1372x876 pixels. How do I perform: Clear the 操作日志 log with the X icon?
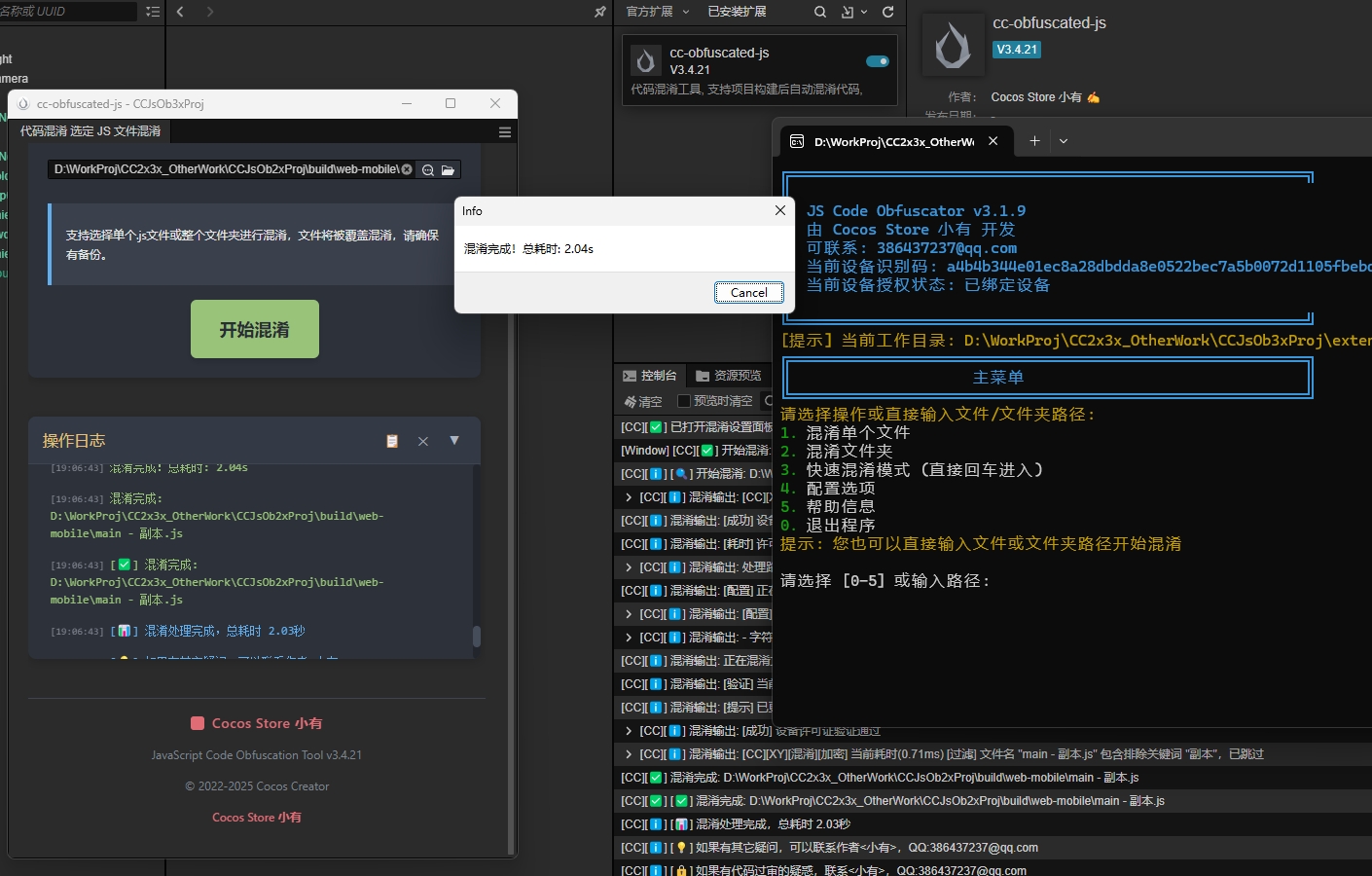point(423,441)
